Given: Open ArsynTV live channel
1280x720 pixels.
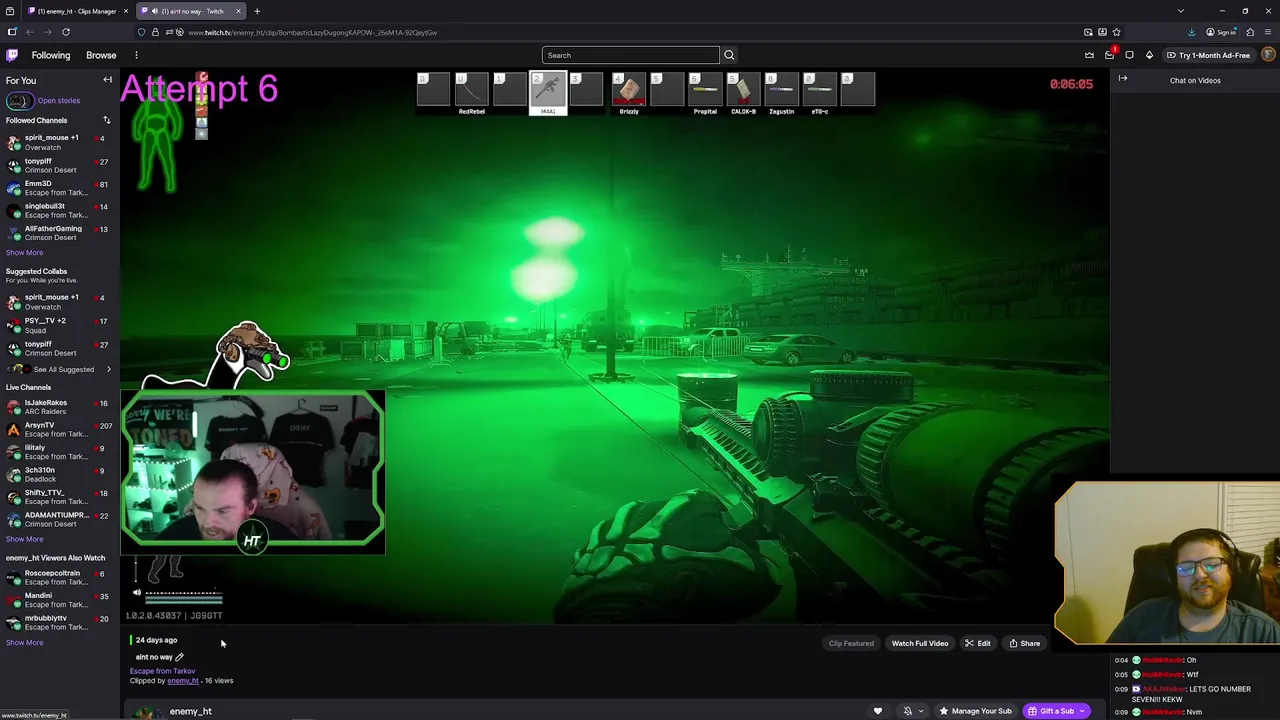Looking at the screenshot, I should (x=60, y=429).
